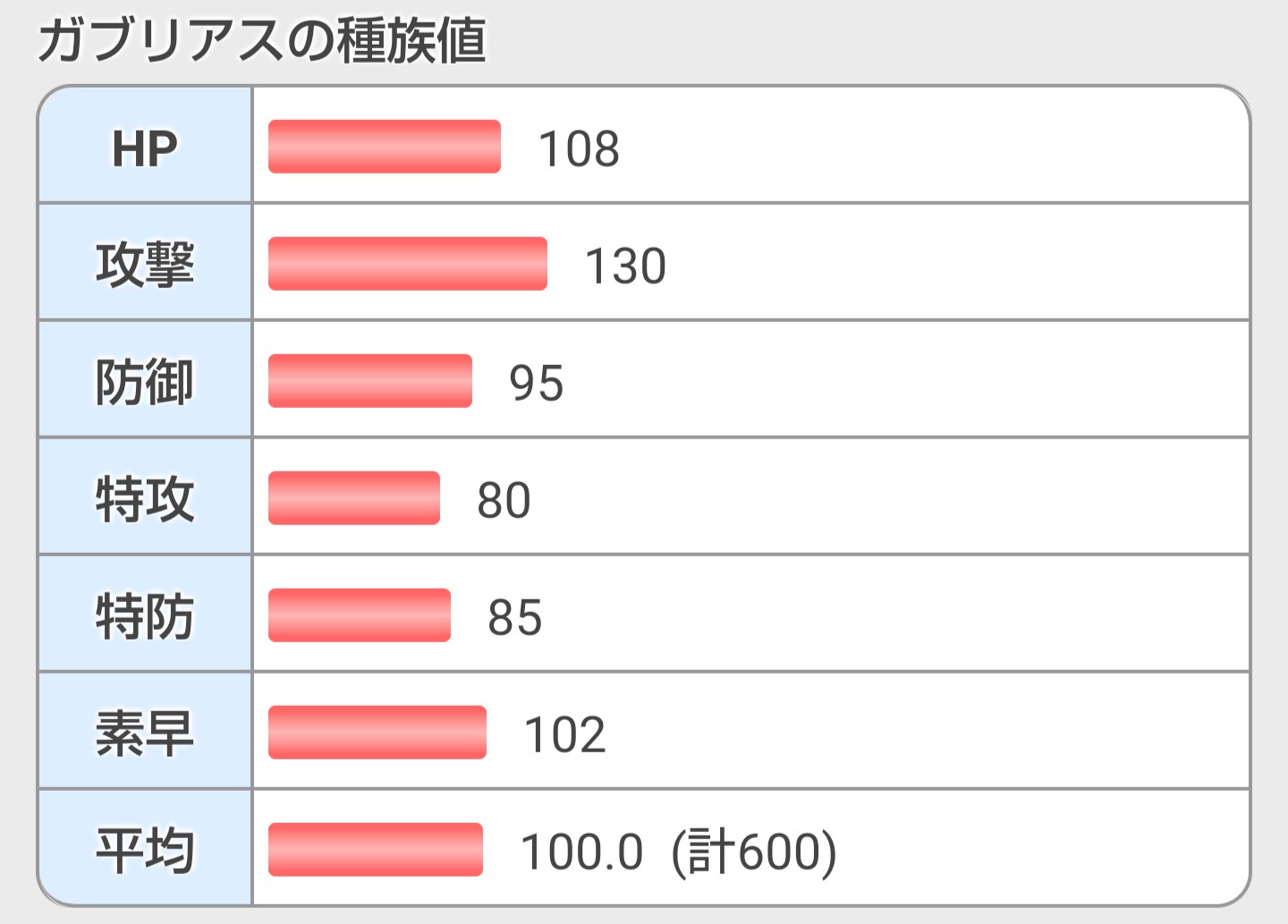The width and height of the screenshot is (1288, 924).
Task: Click the attack value 130
Action: (625, 266)
